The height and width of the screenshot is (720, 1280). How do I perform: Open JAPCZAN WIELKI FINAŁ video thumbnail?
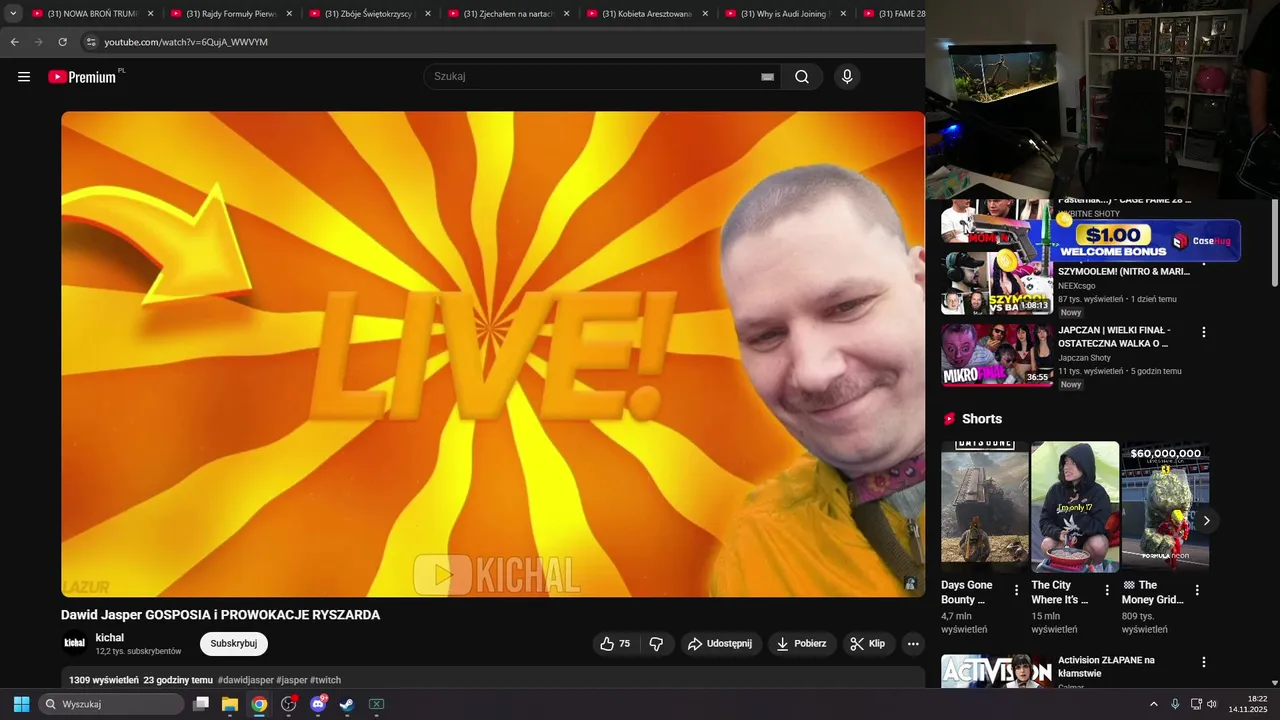pyautogui.click(x=996, y=355)
